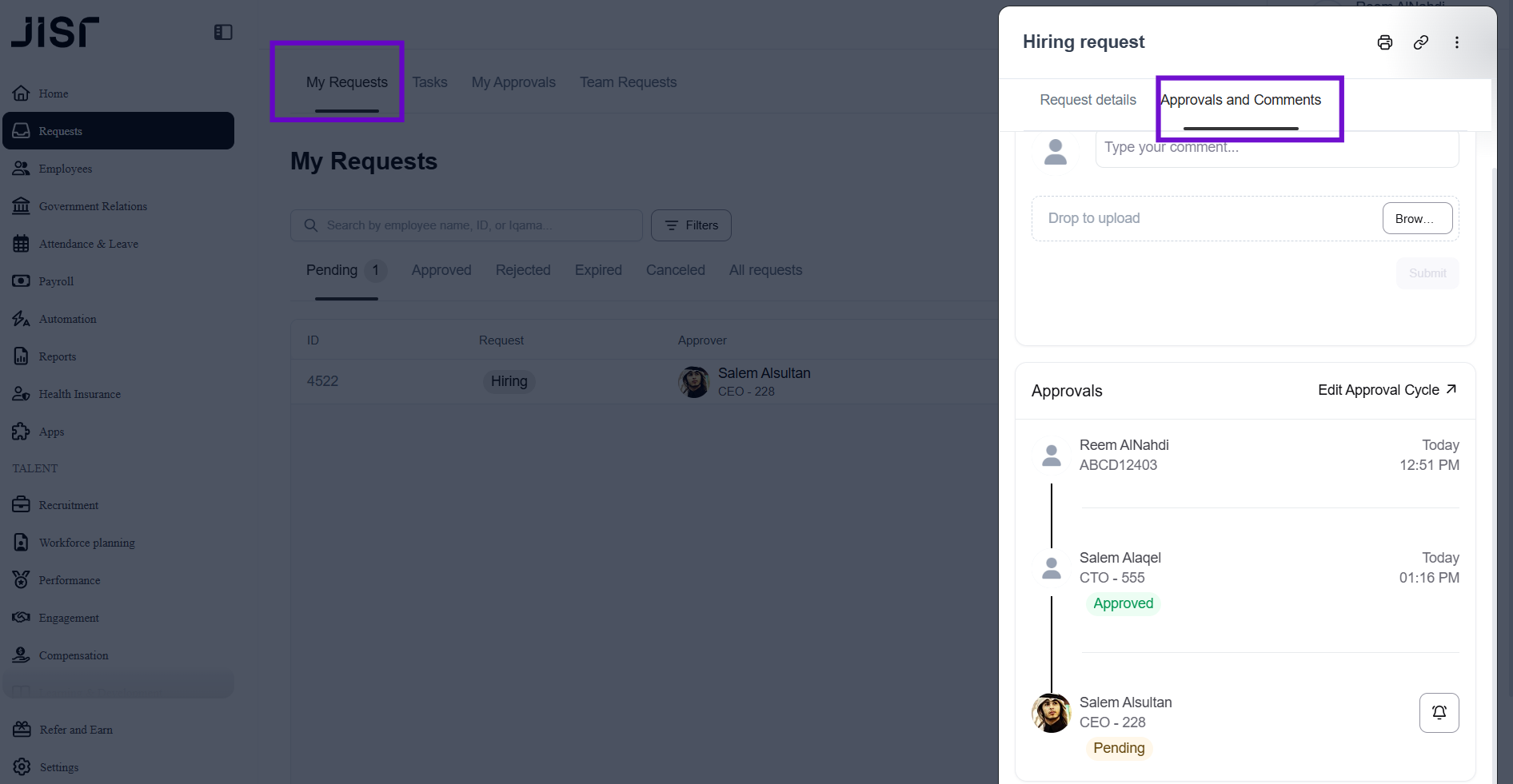Viewport: 1513px width, 784px height.
Task: Open Attendance & Leave section
Action: click(88, 244)
